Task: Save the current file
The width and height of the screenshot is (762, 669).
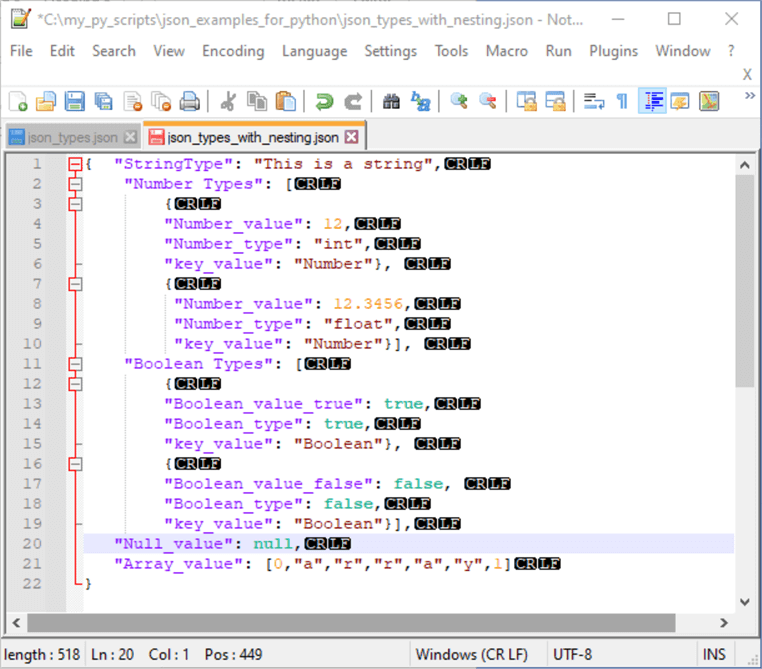Action: 74,102
